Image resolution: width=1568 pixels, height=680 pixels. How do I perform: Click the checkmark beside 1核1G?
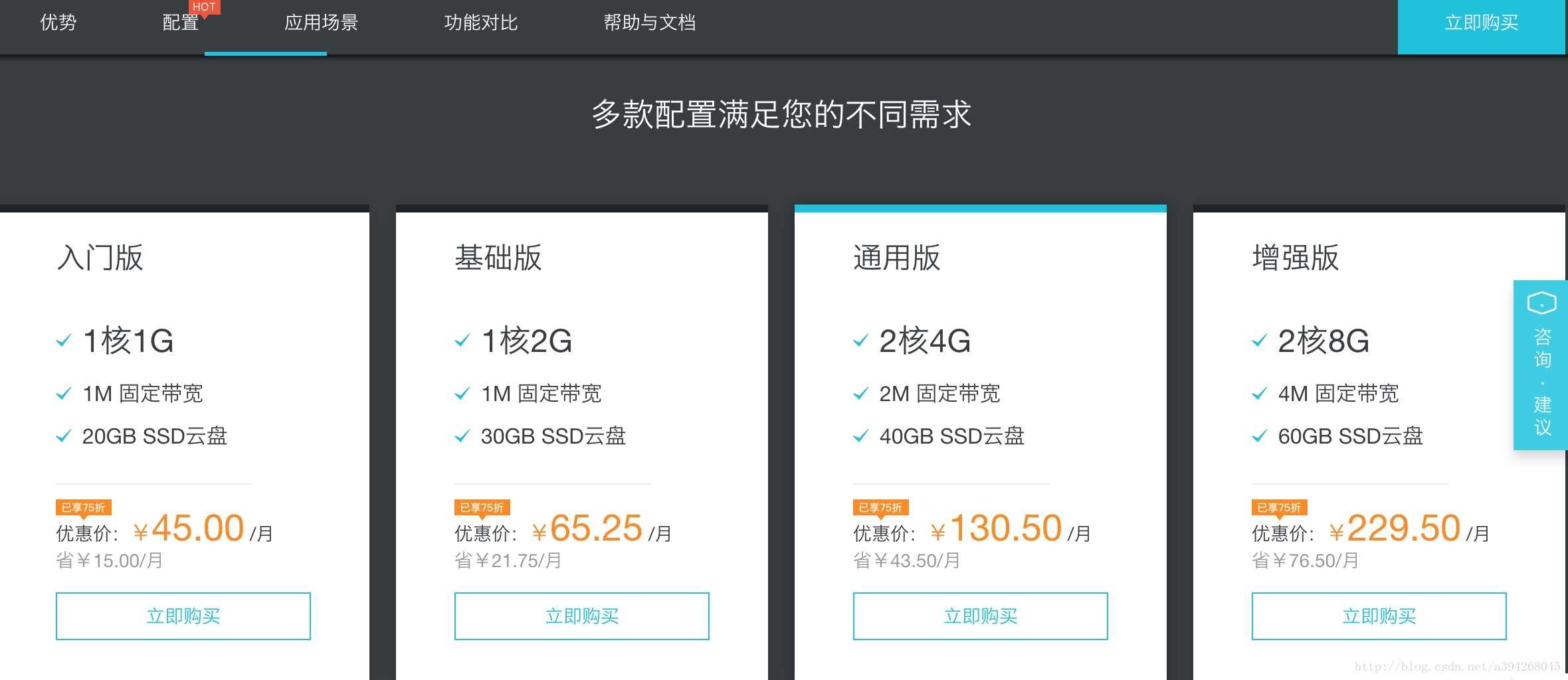63,341
